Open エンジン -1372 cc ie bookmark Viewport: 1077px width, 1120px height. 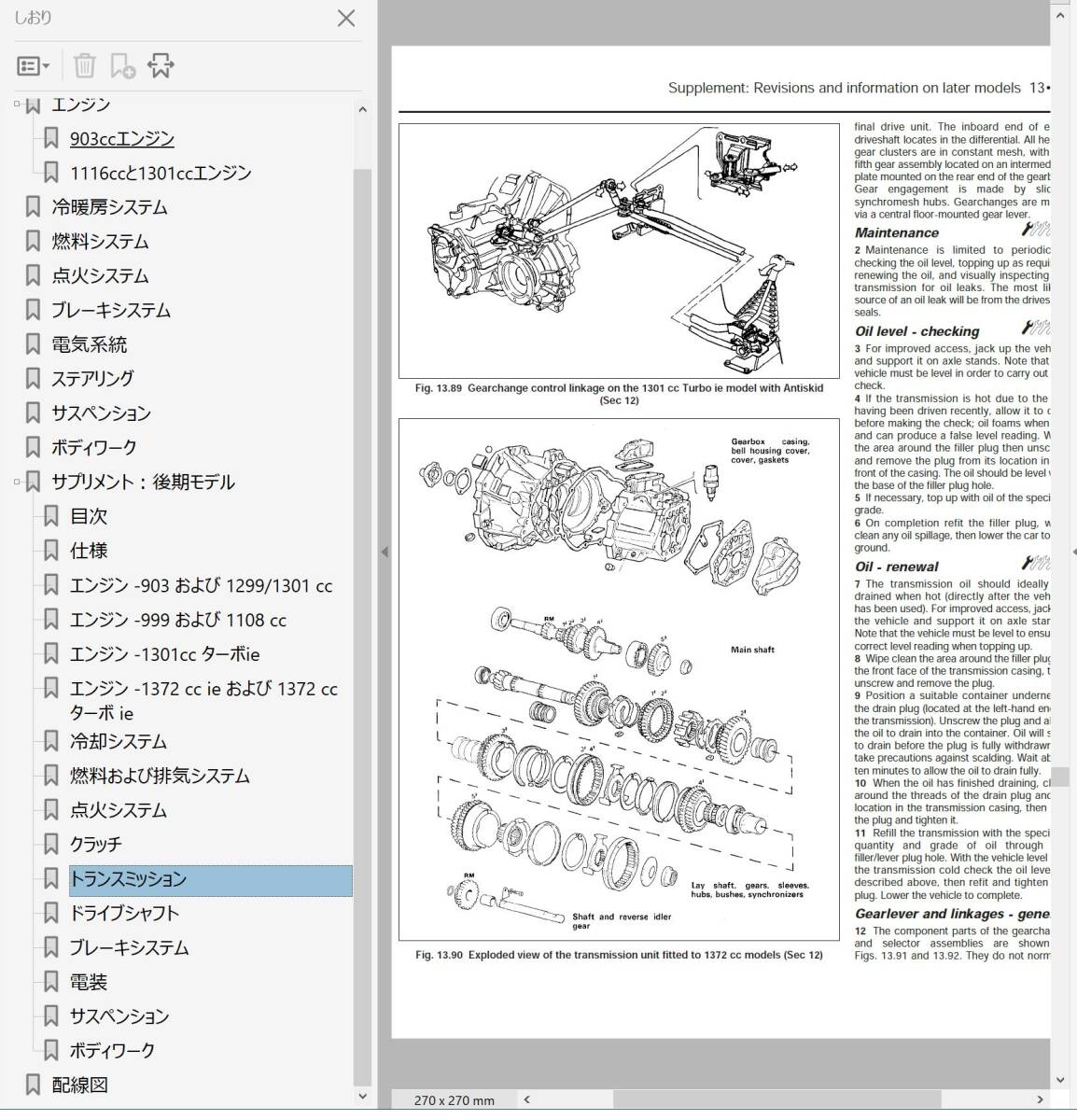[x=203, y=701]
